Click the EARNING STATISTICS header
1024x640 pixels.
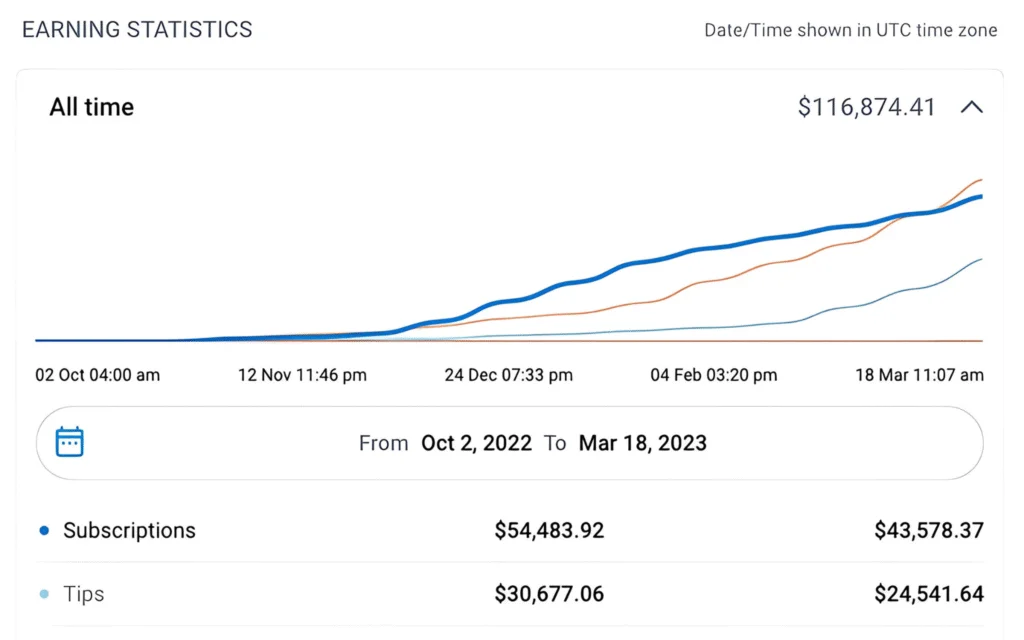137,29
